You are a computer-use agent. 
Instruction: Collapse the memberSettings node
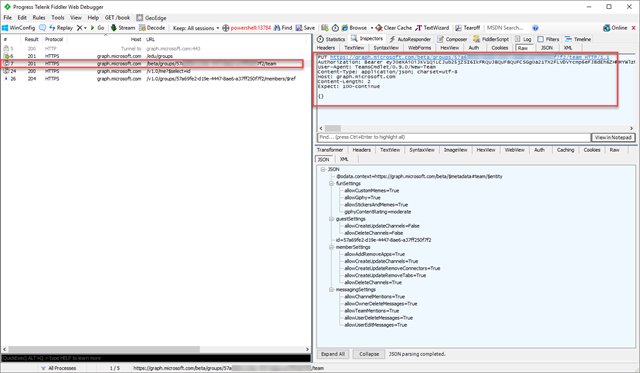click(x=331, y=247)
